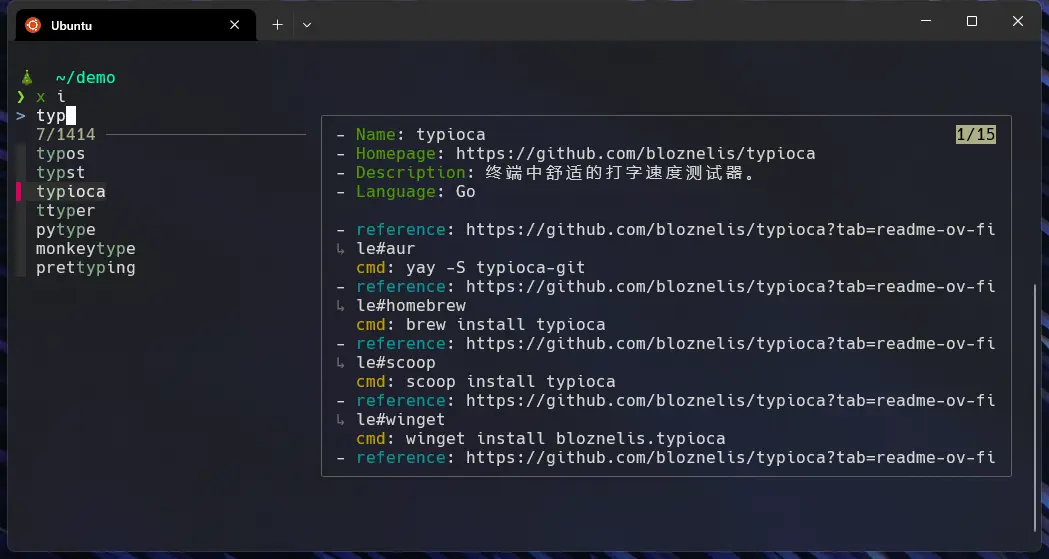Select 'prettyping' in results list
The height and width of the screenshot is (559, 1049).
click(x=86, y=267)
